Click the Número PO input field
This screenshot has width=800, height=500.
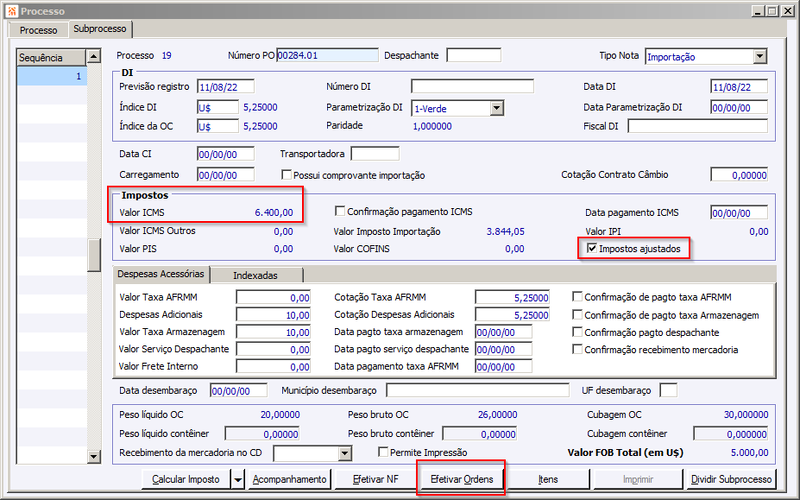click(x=328, y=55)
